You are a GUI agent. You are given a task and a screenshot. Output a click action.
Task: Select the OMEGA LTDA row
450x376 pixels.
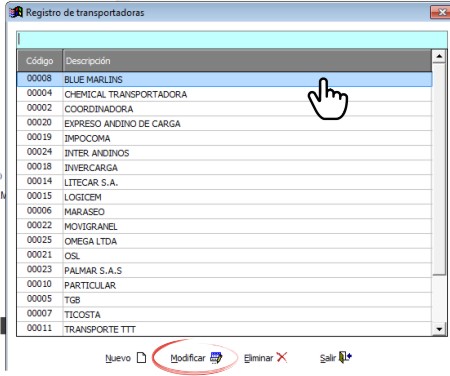pos(224,241)
